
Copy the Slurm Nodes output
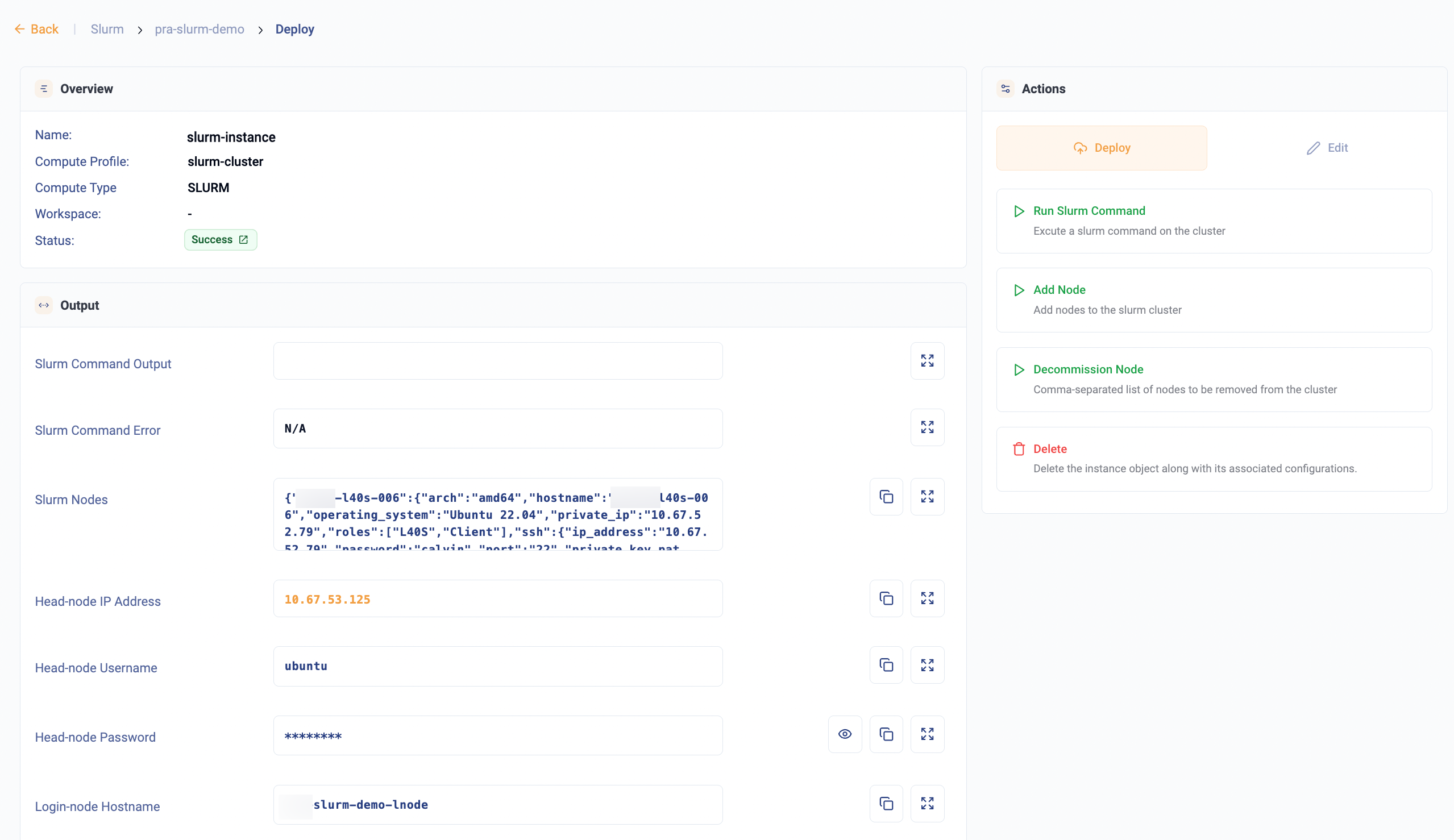click(x=886, y=497)
